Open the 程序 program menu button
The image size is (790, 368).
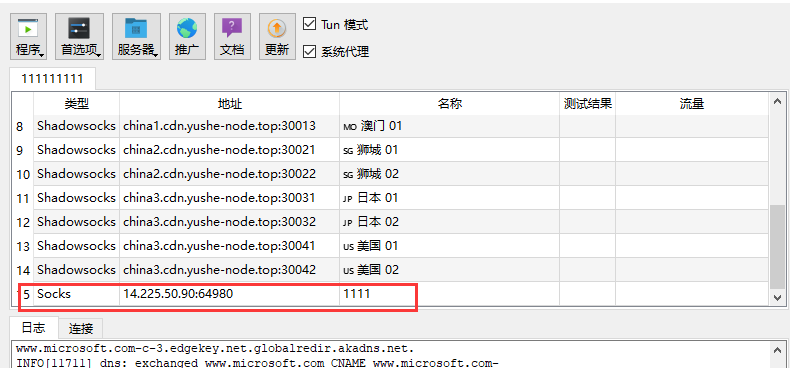click(28, 37)
